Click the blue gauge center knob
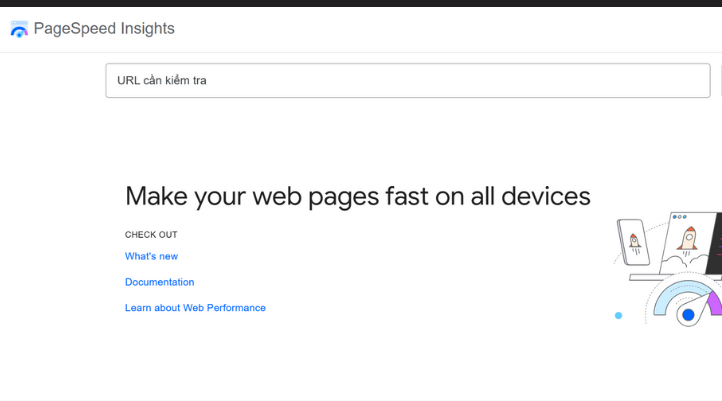 click(x=687, y=315)
